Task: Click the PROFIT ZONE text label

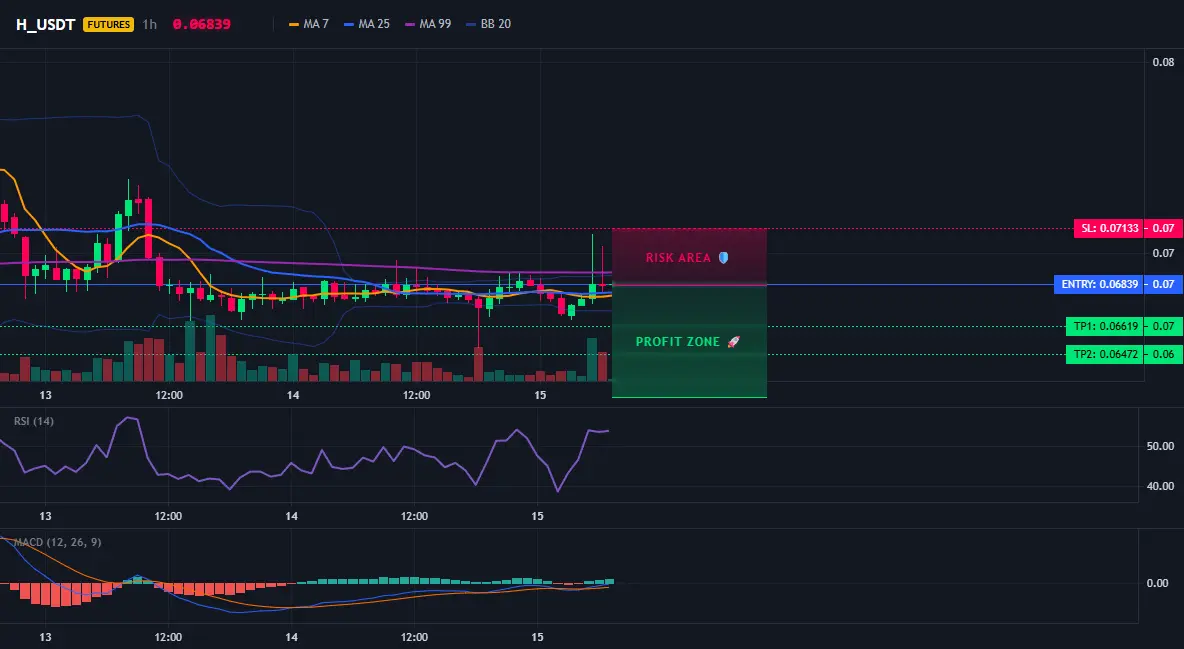Action: pyautogui.click(x=678, y=341)
